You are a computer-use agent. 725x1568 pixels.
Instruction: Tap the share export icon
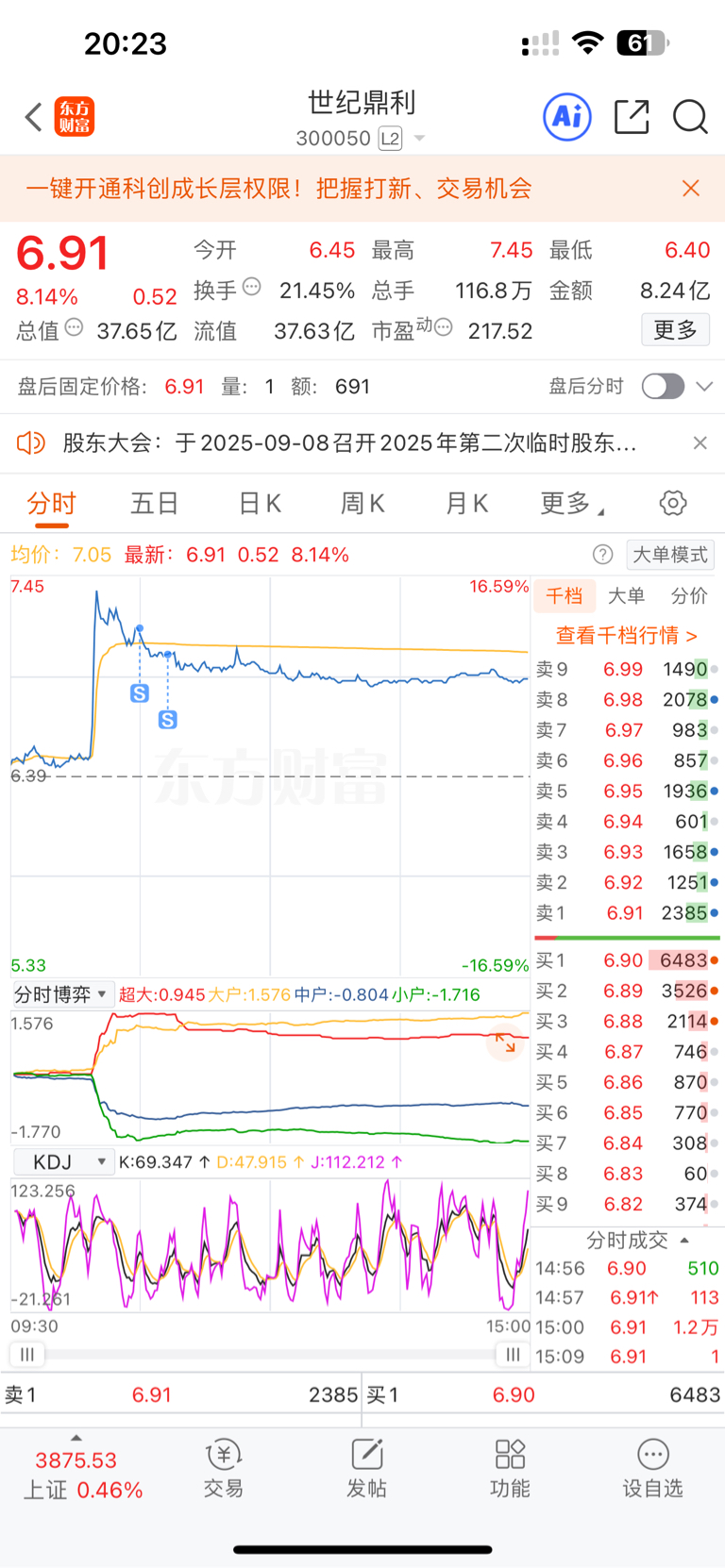pos(632,117)
